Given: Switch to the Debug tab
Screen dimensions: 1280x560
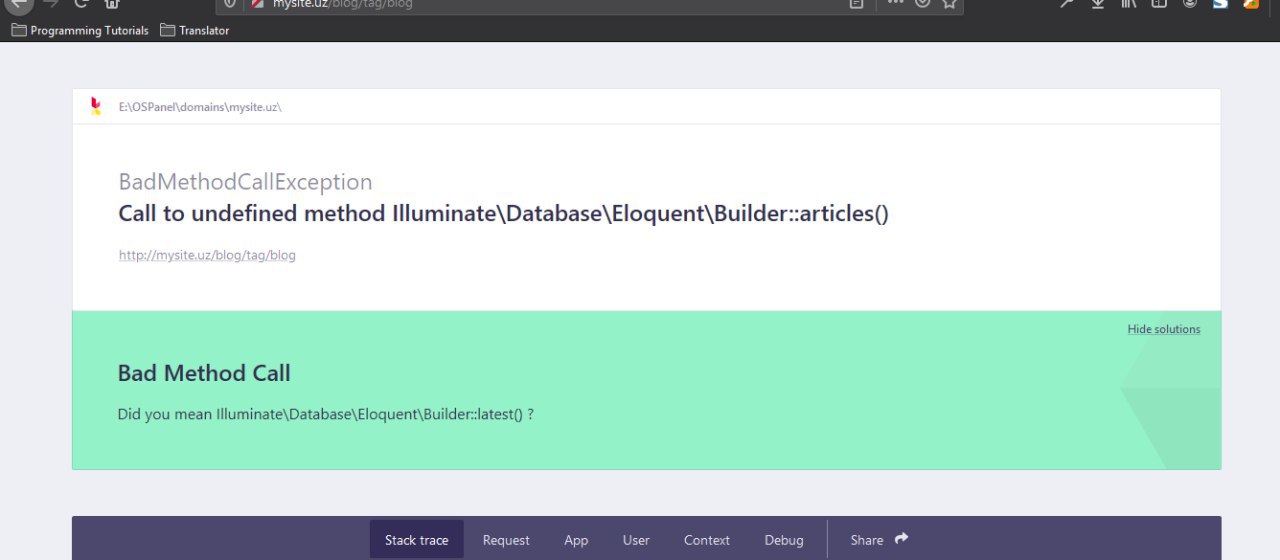Looking at the screenshot, I should pyautogui.click(x=784, y=540).
